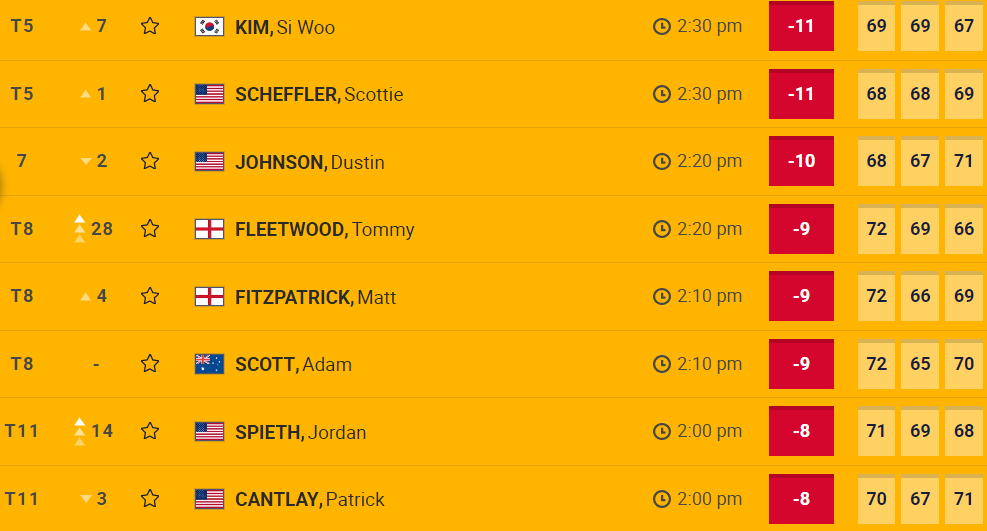Image resolution: width=987 pixels, height=531 pixels.
Task: Open Tommy Fleetwood's player profile
Action: [x=324, y=229]
